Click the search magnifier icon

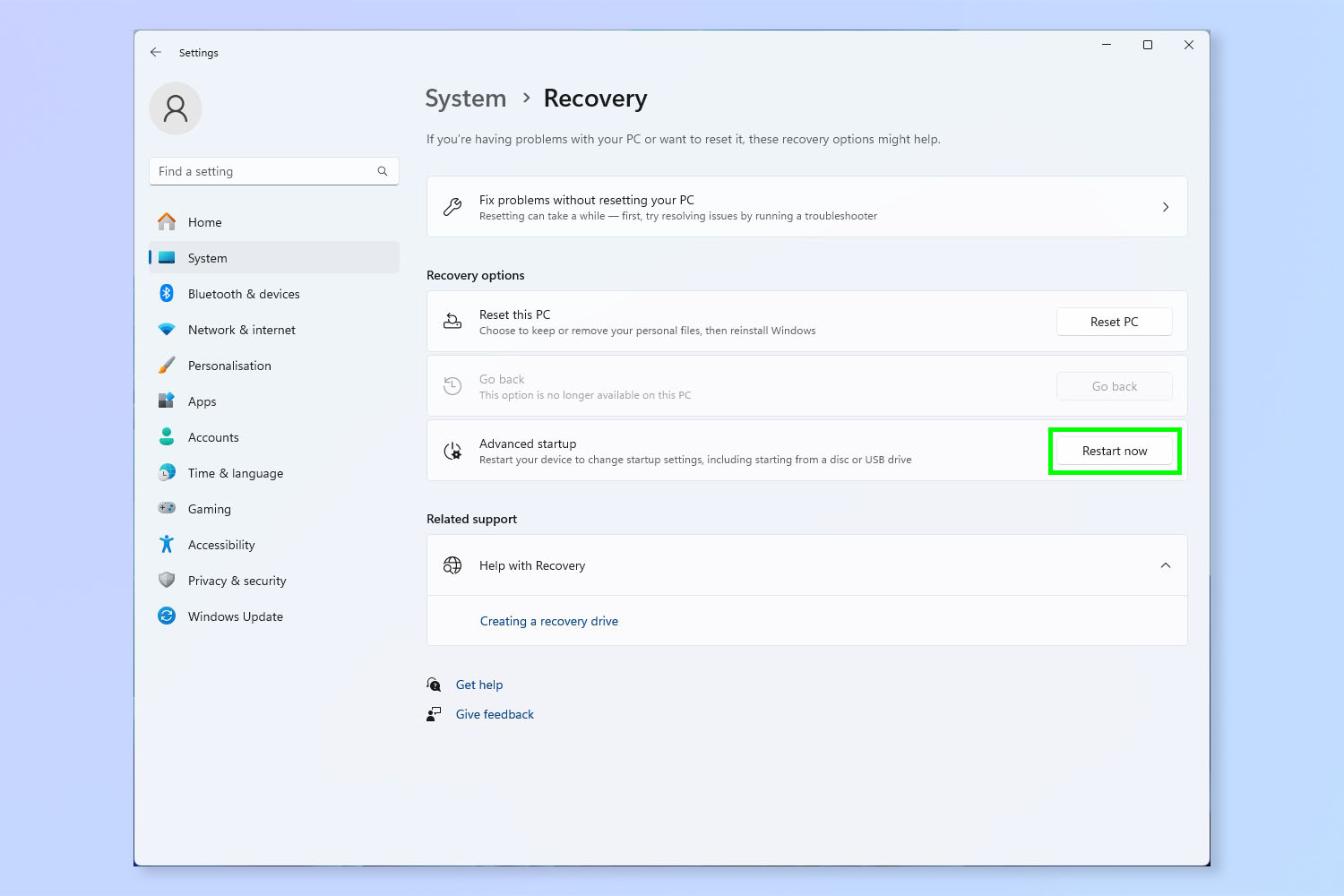click(x=383, y=171)
